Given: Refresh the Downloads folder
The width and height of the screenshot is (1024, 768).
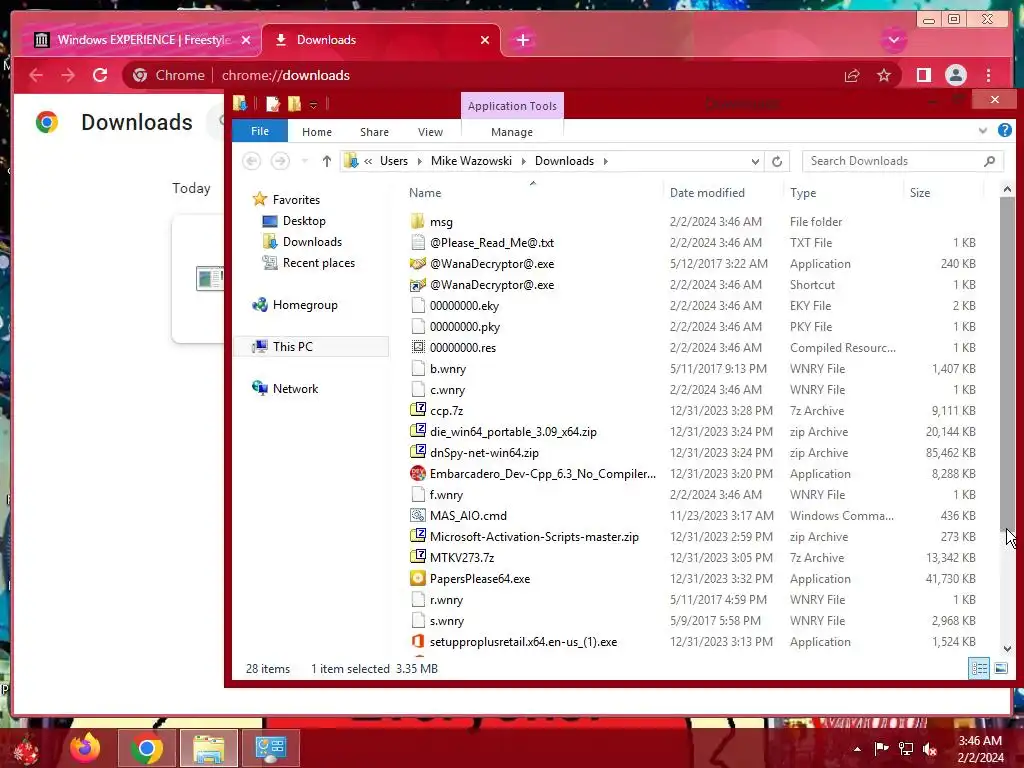Looking at the screenshot, I should (x=776, y=161).
